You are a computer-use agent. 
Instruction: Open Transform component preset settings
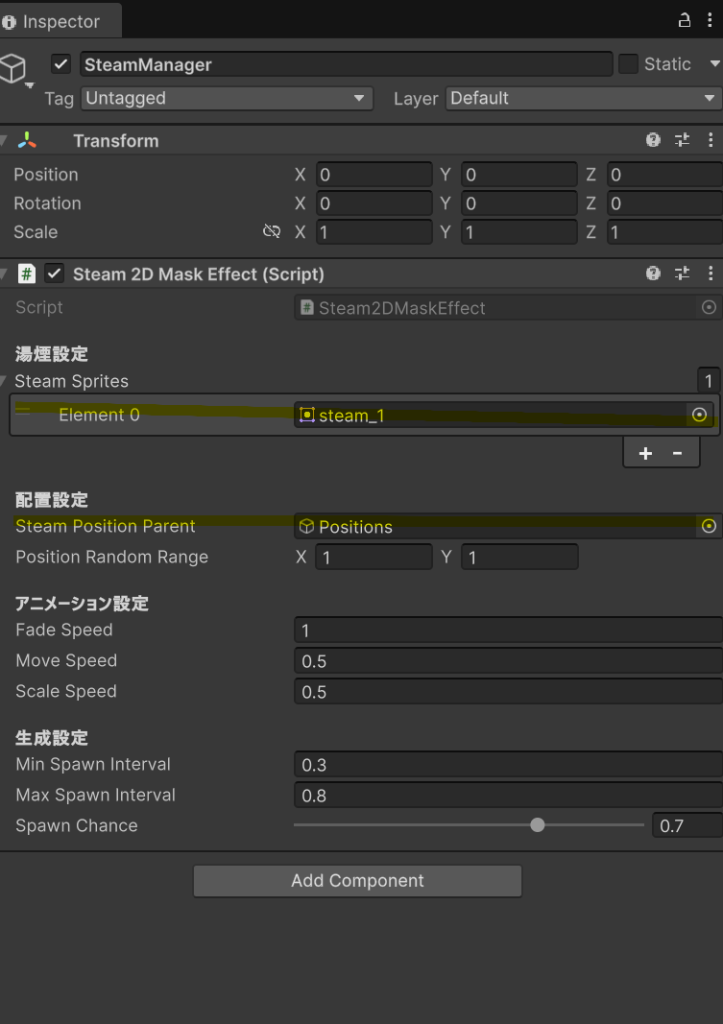pyautogui.click(x=682, y=141)
